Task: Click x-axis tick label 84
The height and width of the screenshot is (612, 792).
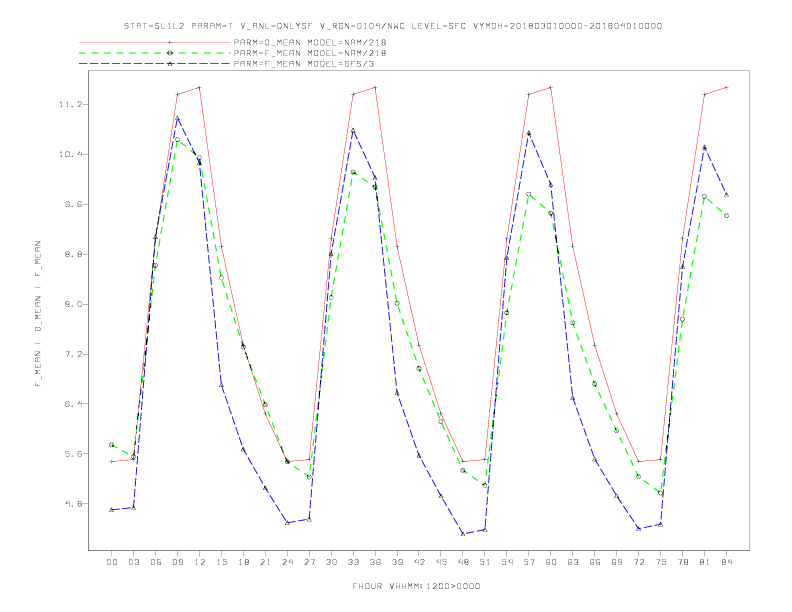Action: 726,562
